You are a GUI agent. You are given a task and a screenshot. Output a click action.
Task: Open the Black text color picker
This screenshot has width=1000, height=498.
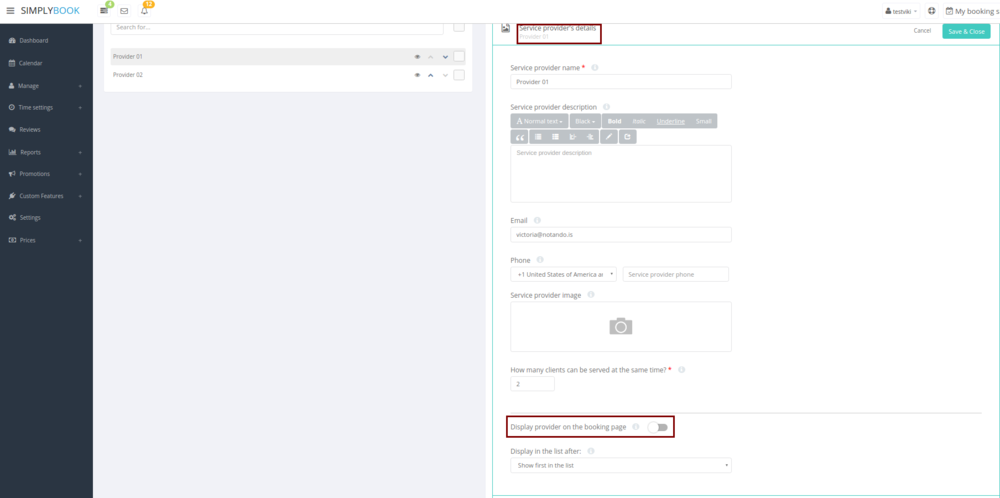coord(585,121)
